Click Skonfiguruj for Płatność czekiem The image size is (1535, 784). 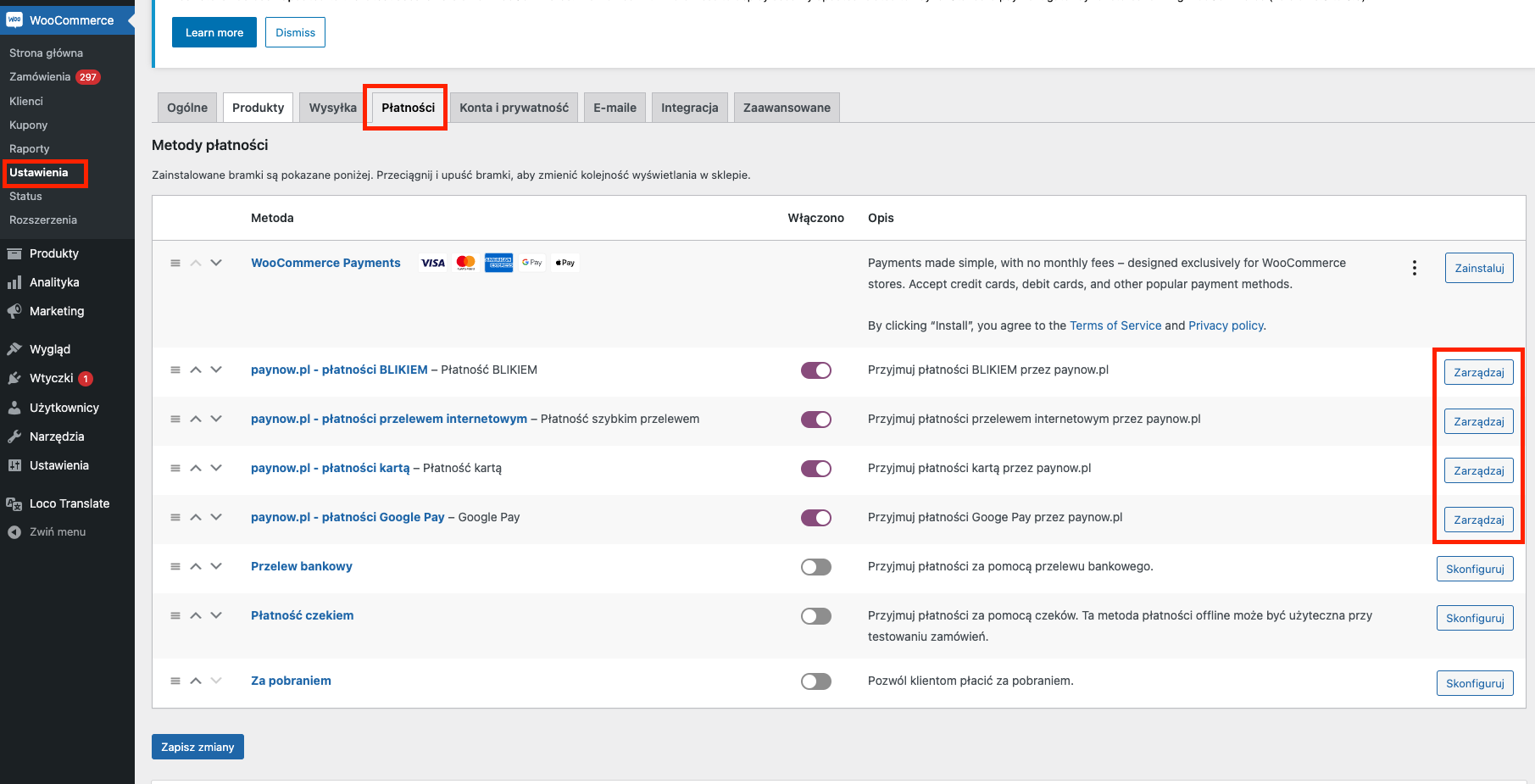point(1475,618)
